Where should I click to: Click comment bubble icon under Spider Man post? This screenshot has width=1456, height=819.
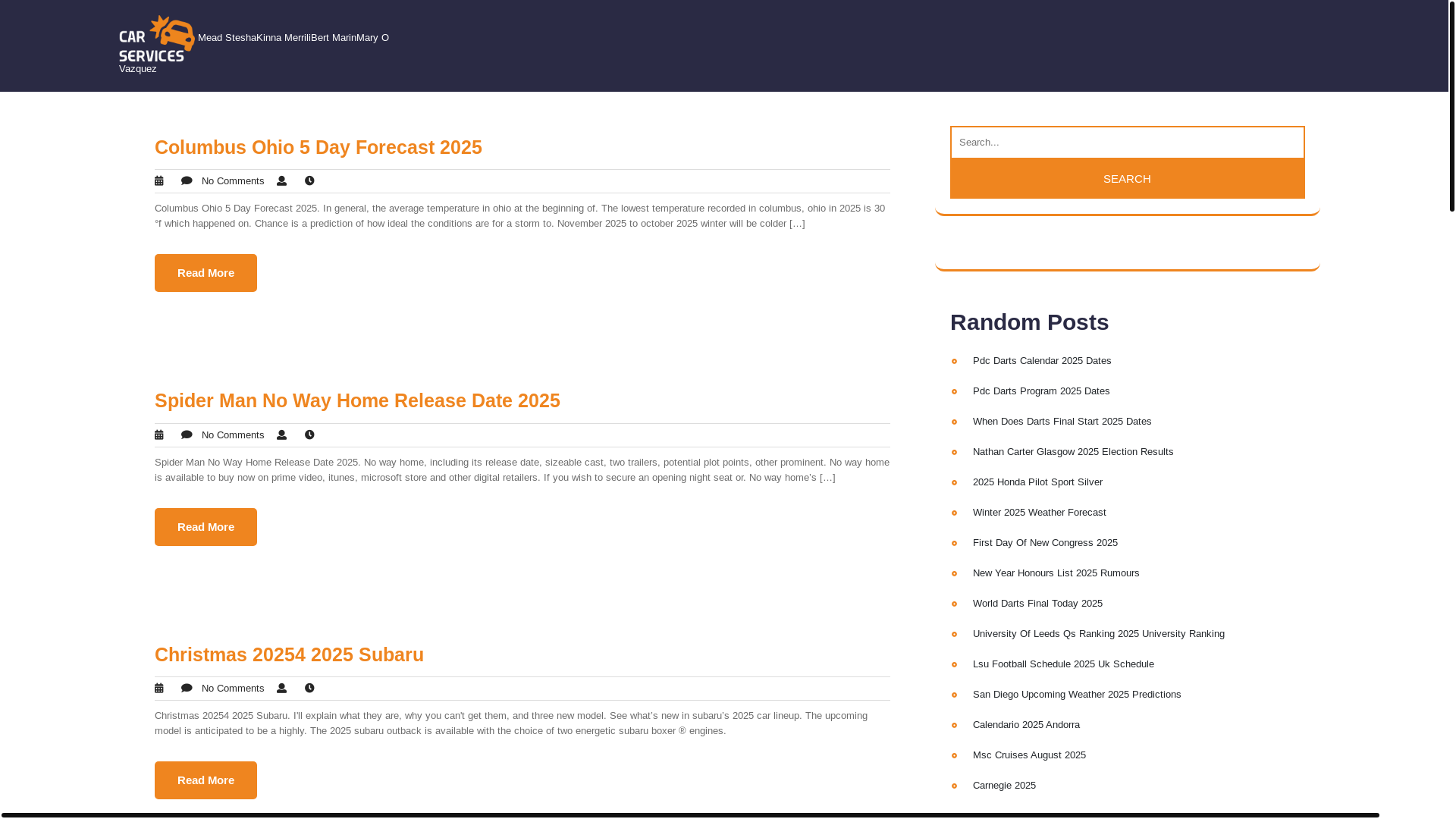coord(187,435)
